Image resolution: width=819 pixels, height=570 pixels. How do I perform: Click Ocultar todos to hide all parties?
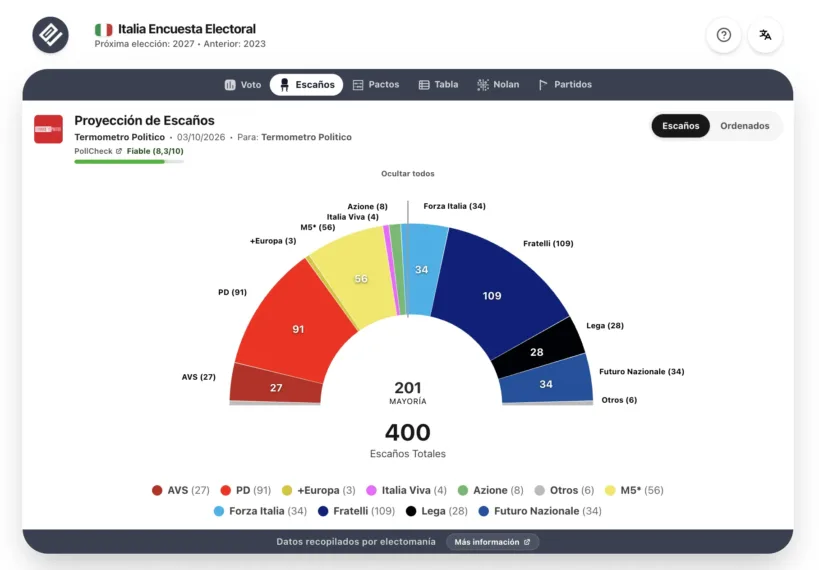coord(407,173)
